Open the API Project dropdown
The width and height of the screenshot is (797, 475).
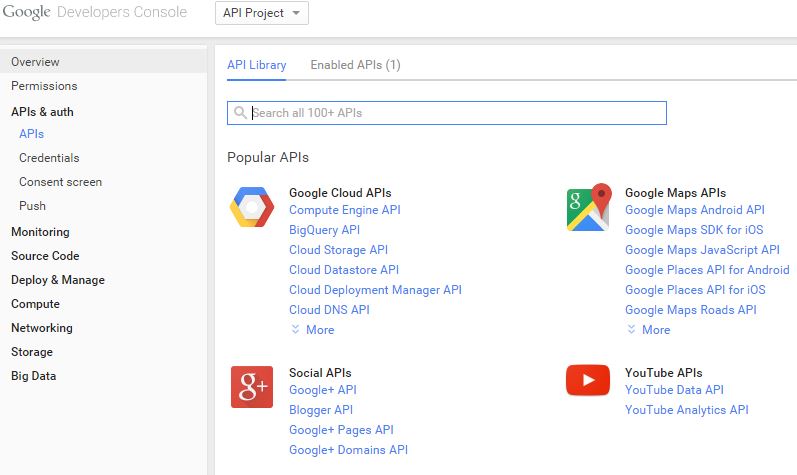point(262,13)
